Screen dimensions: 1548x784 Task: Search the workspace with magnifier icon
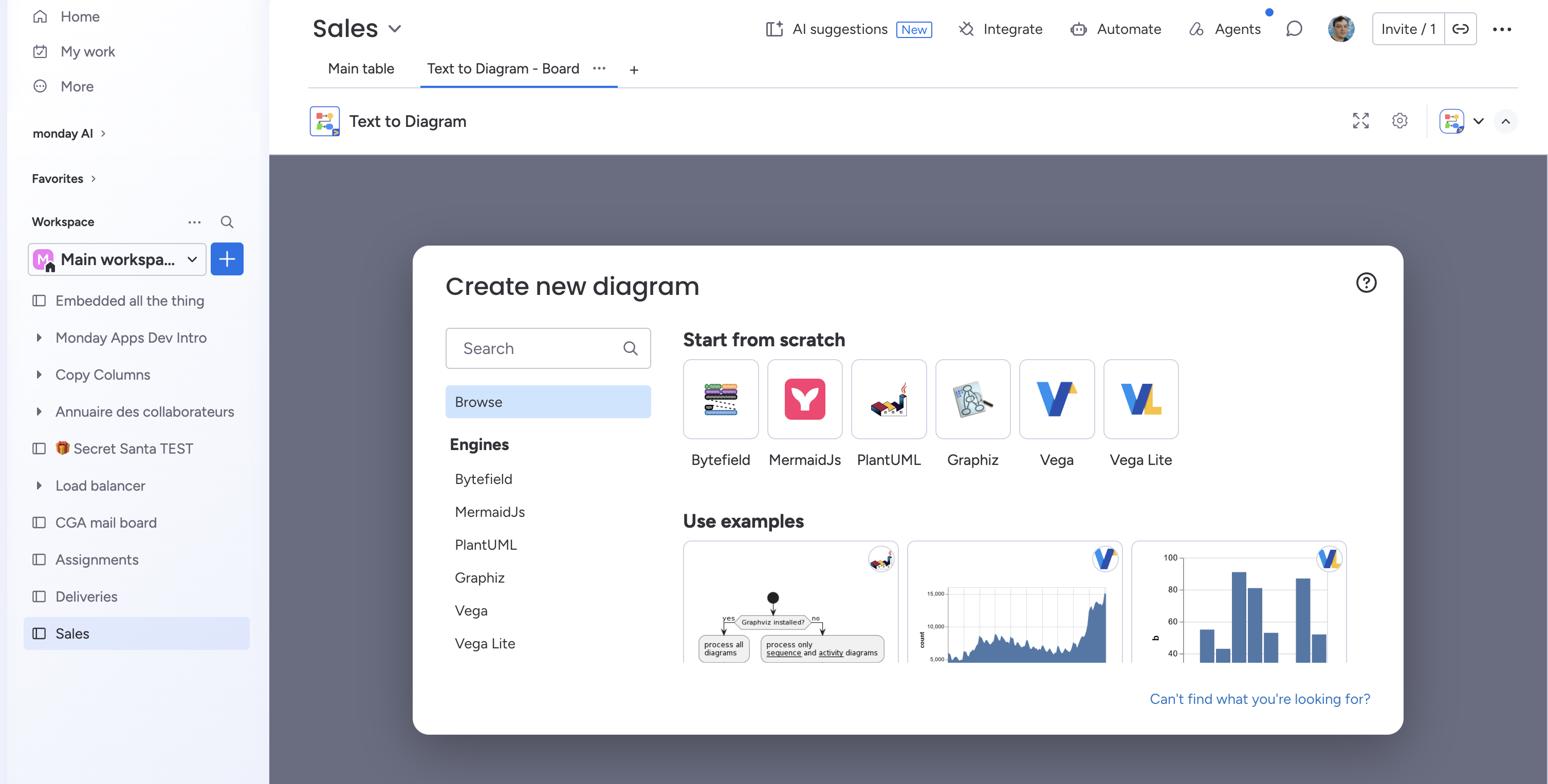coord(227,221)
